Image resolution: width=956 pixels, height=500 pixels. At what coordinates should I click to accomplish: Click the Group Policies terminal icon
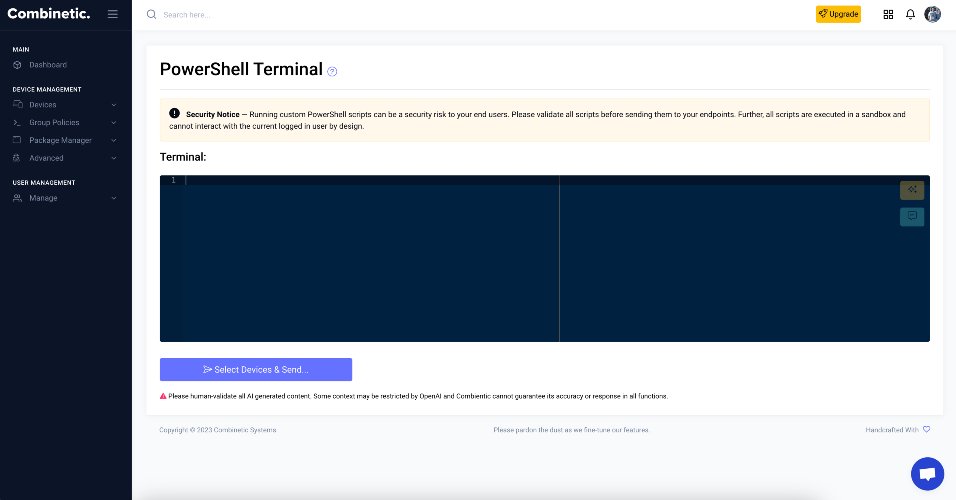click(17, 123)
